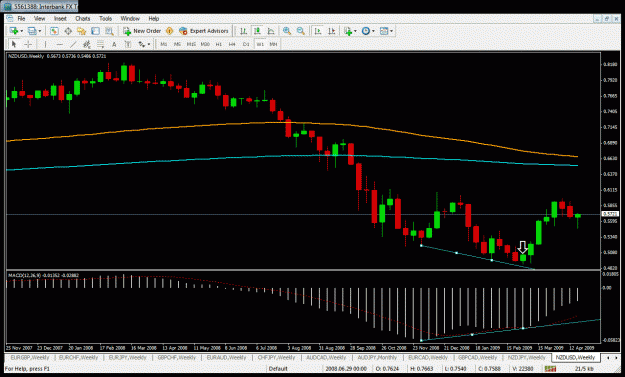
Task: Toggle chart Auto Scroll
Action: [x=318, y=31]
